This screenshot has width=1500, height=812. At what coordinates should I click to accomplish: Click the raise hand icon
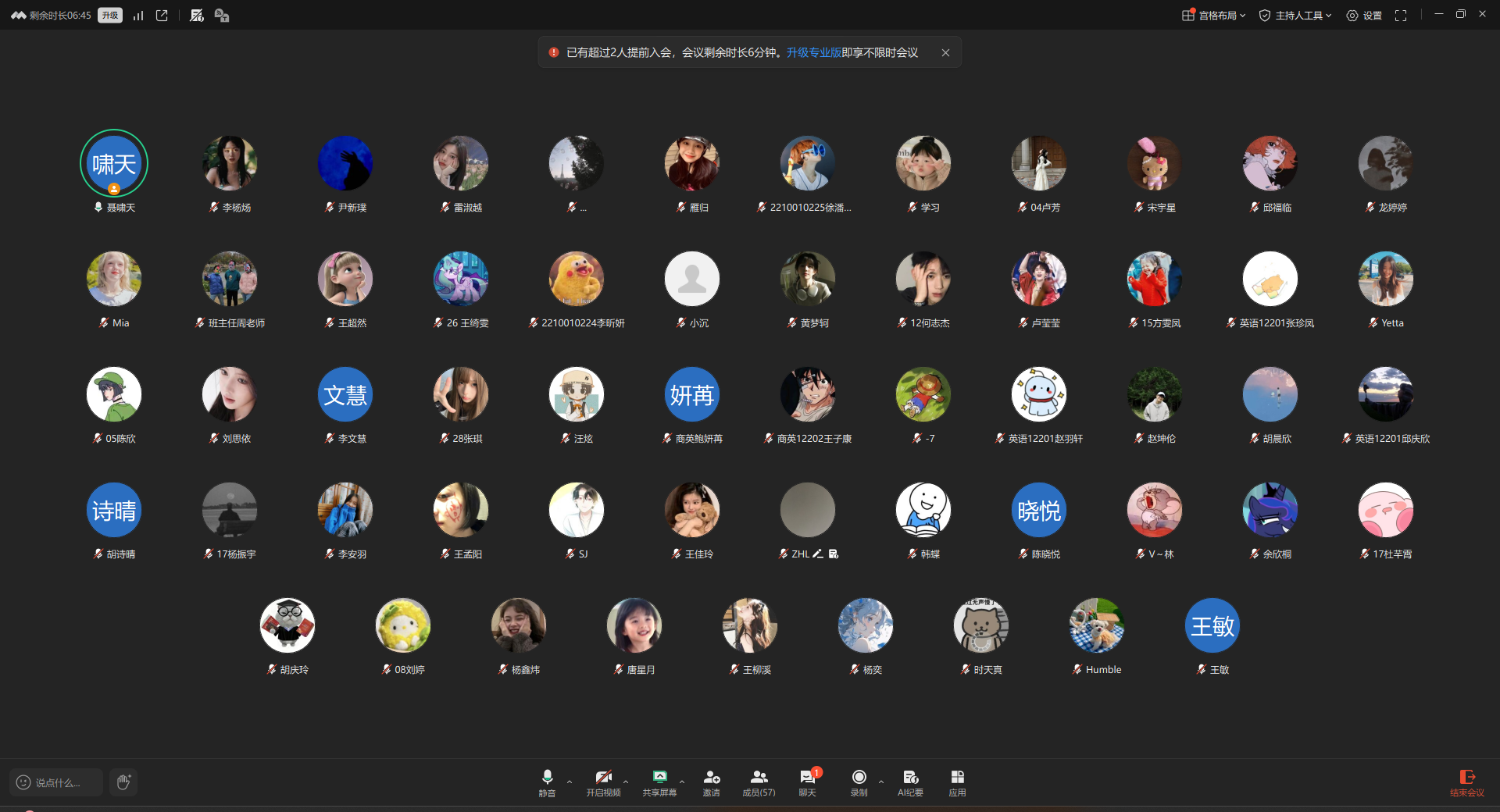[123, 782]
